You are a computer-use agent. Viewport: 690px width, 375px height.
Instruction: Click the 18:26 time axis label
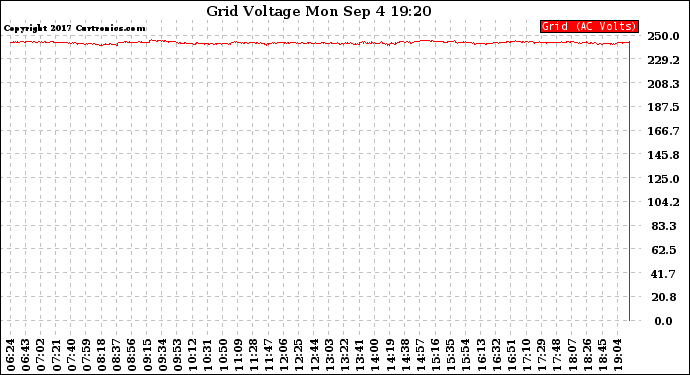coord(587,355)
